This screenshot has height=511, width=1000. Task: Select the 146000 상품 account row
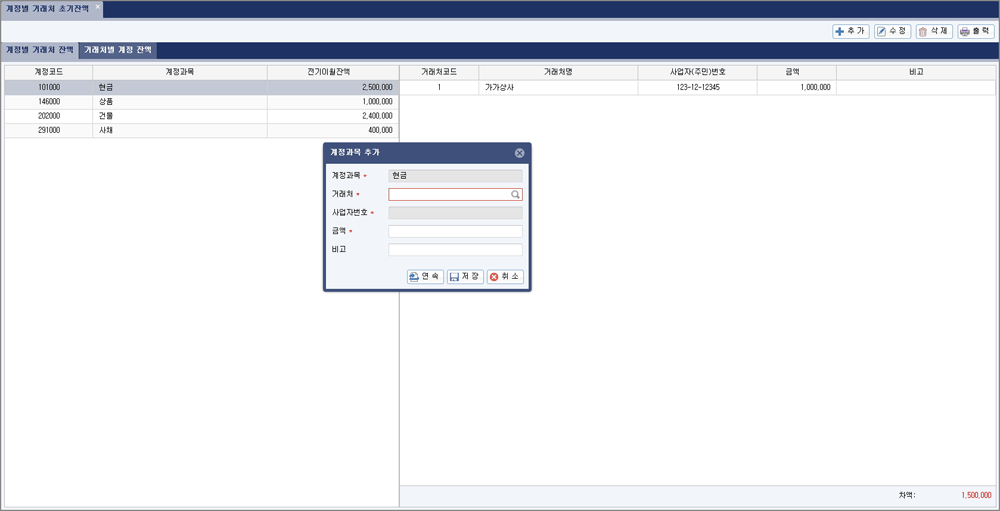point(202,102)
